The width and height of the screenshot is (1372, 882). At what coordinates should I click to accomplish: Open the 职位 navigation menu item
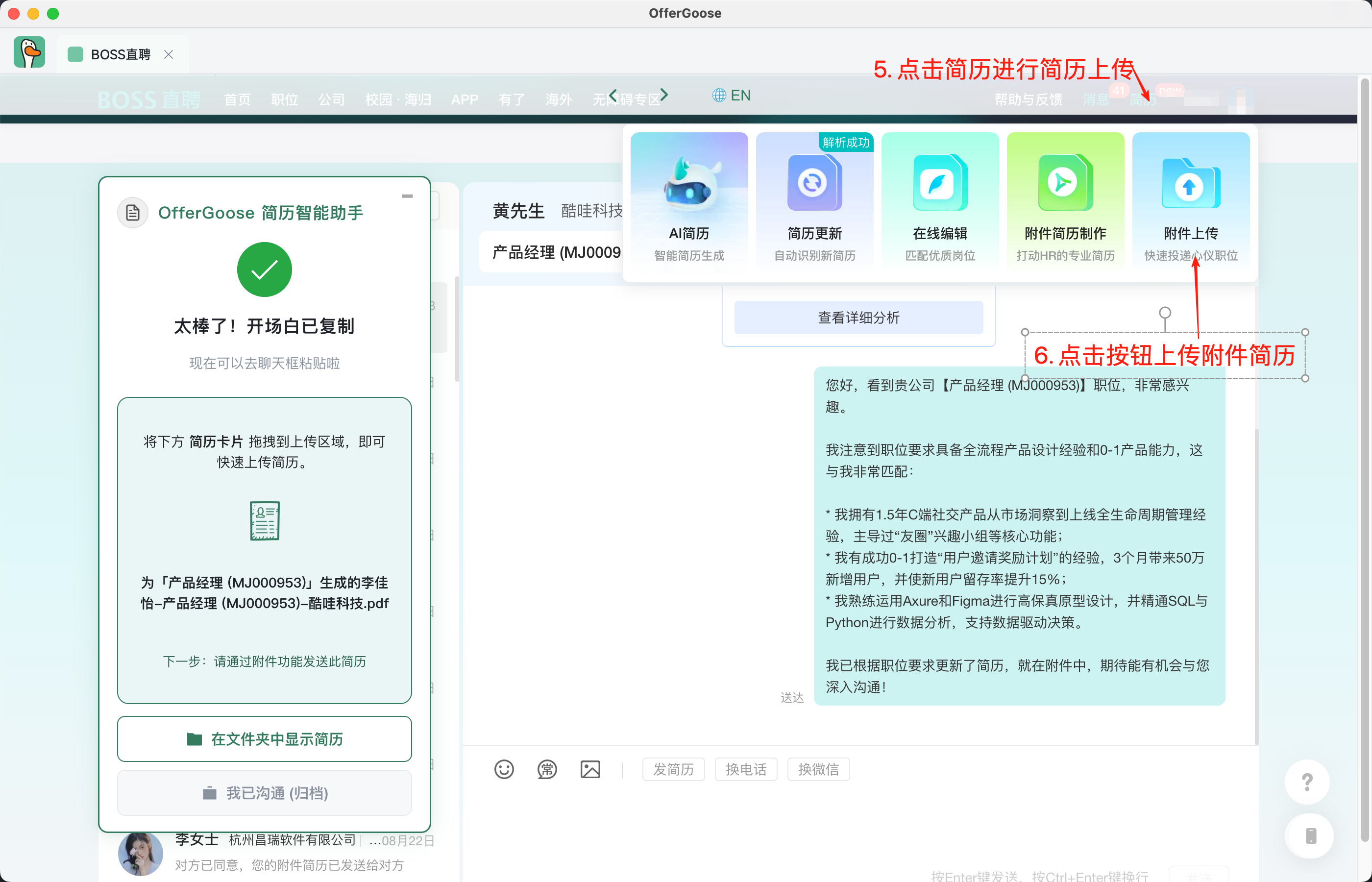pos(285,99)
